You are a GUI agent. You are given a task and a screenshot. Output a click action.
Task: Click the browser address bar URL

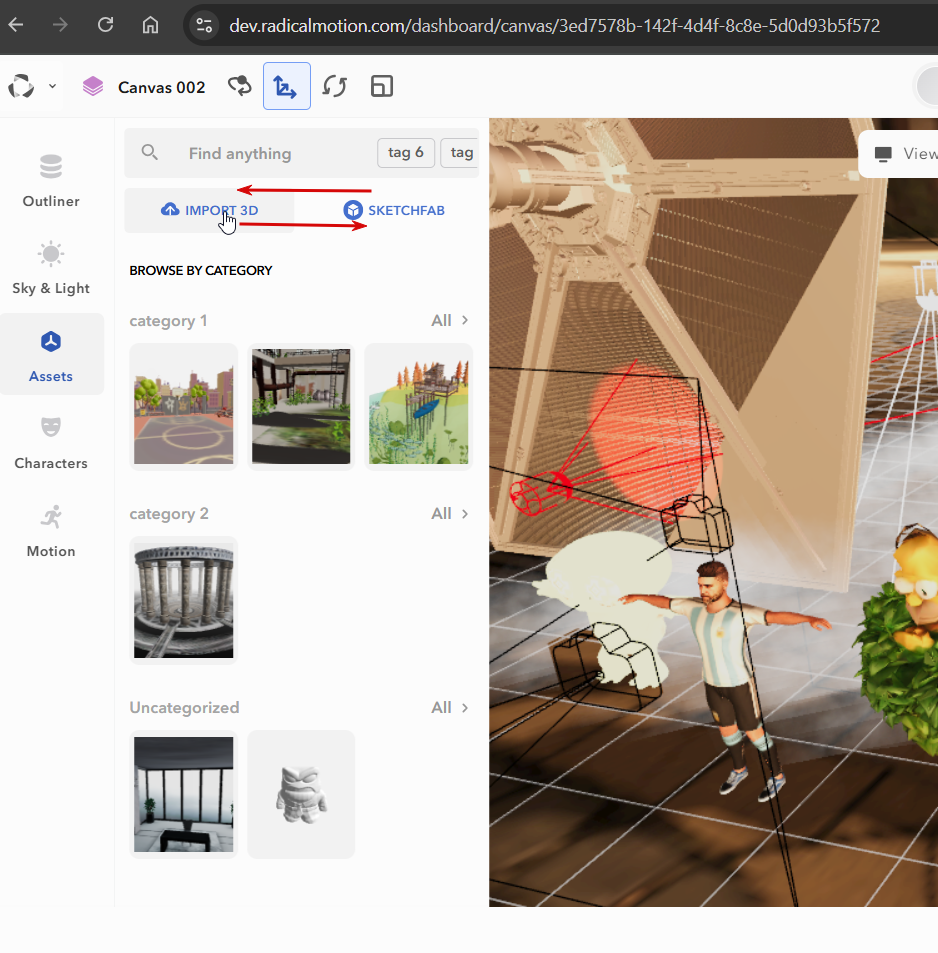[x=554, y=26]
